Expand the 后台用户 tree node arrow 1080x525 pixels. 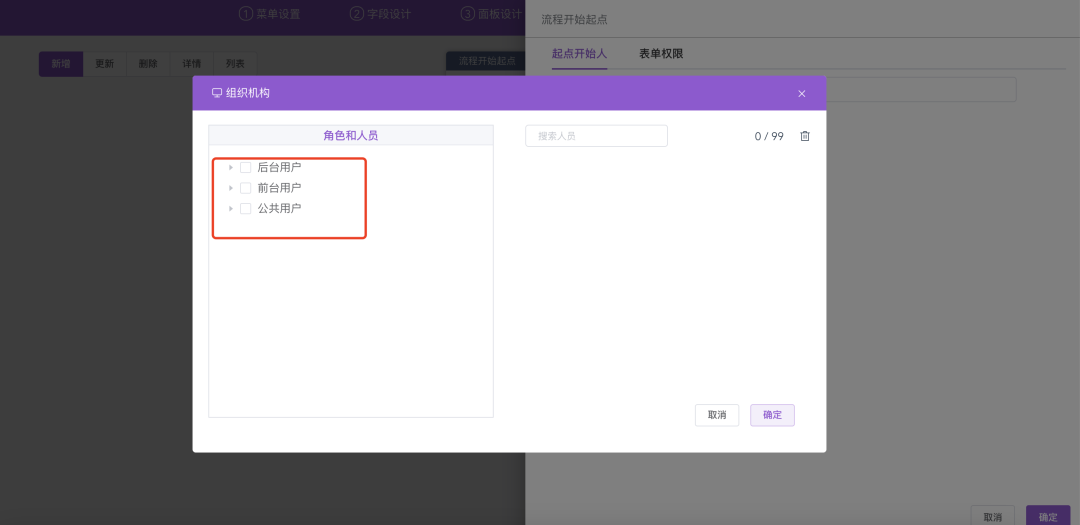coord(230,167)
